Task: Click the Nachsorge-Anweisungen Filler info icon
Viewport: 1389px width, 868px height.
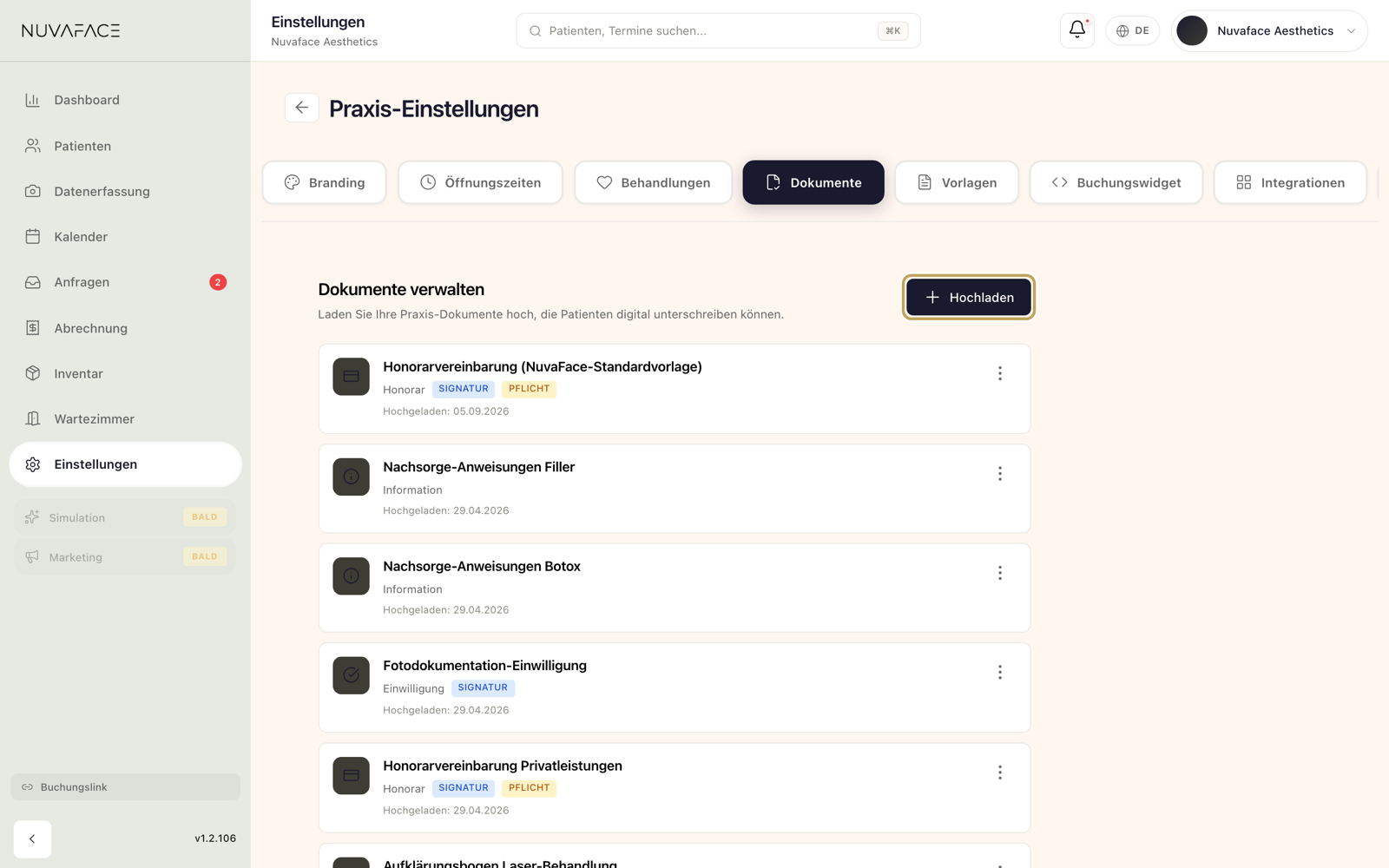Action: pos(351,477)
